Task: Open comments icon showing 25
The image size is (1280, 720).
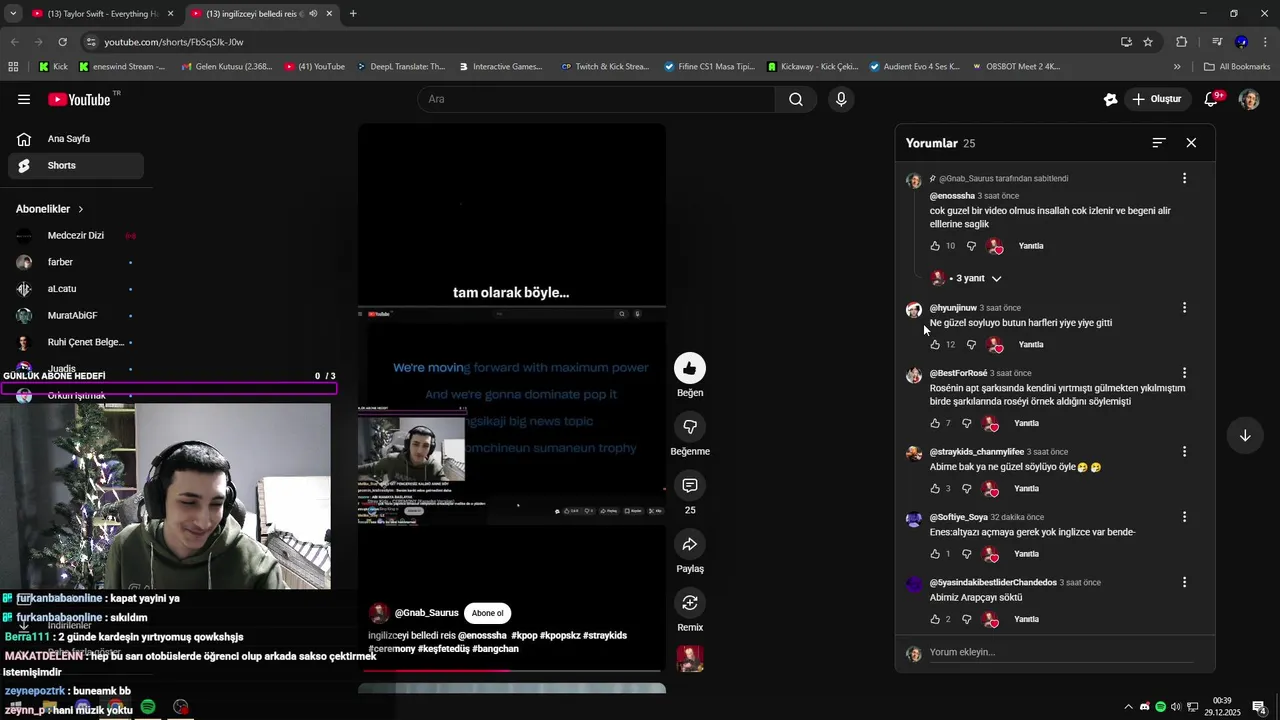Action: [x=690, y=486]
